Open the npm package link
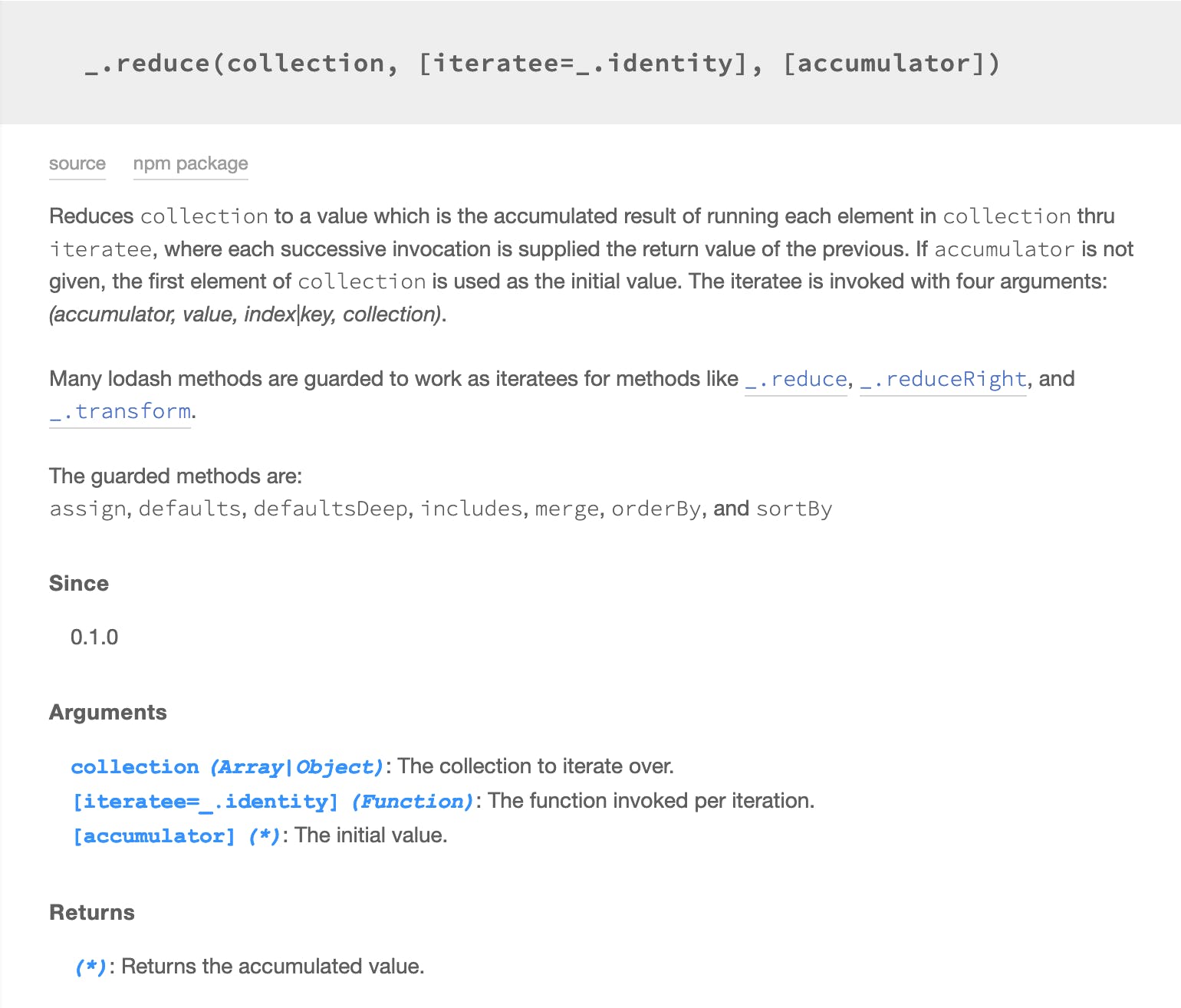This screenshot has height=1008, width=1181. click(x=190, y=163)
